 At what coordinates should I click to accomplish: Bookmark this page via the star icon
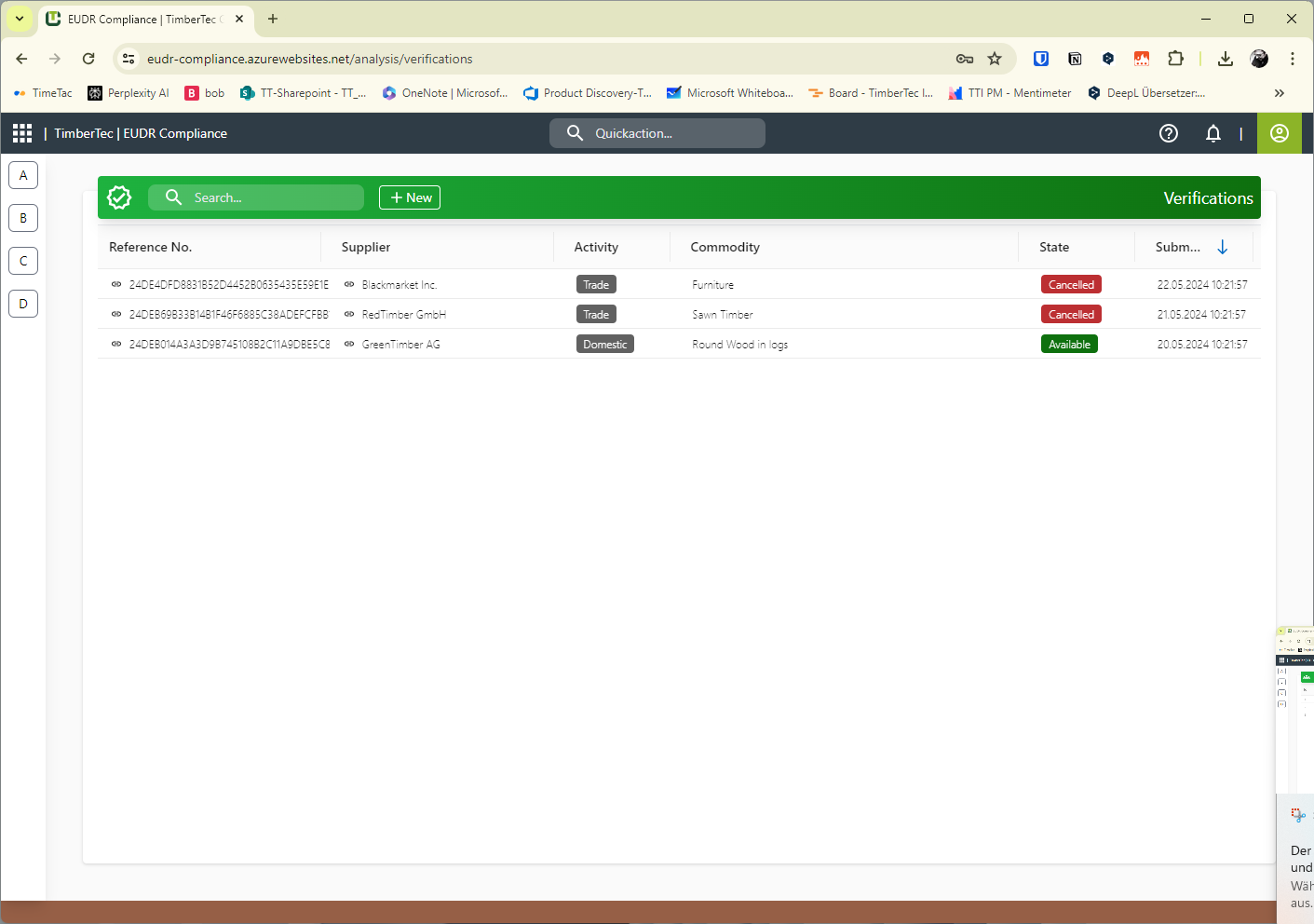[996, 58]
